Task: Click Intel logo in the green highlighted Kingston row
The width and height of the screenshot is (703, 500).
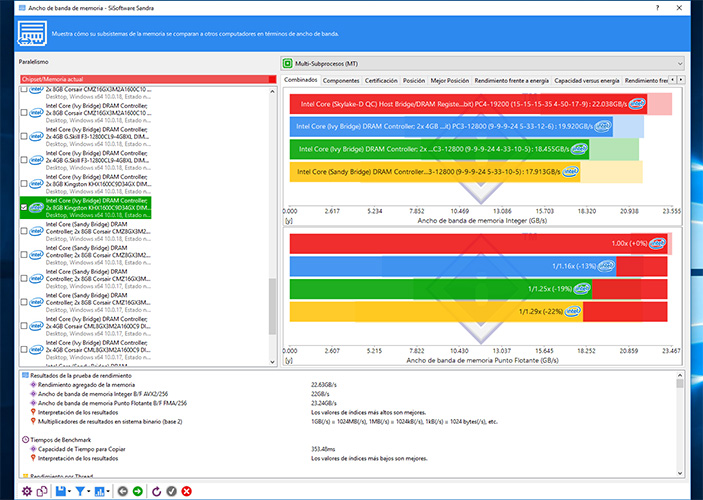Action: [36, 208]
